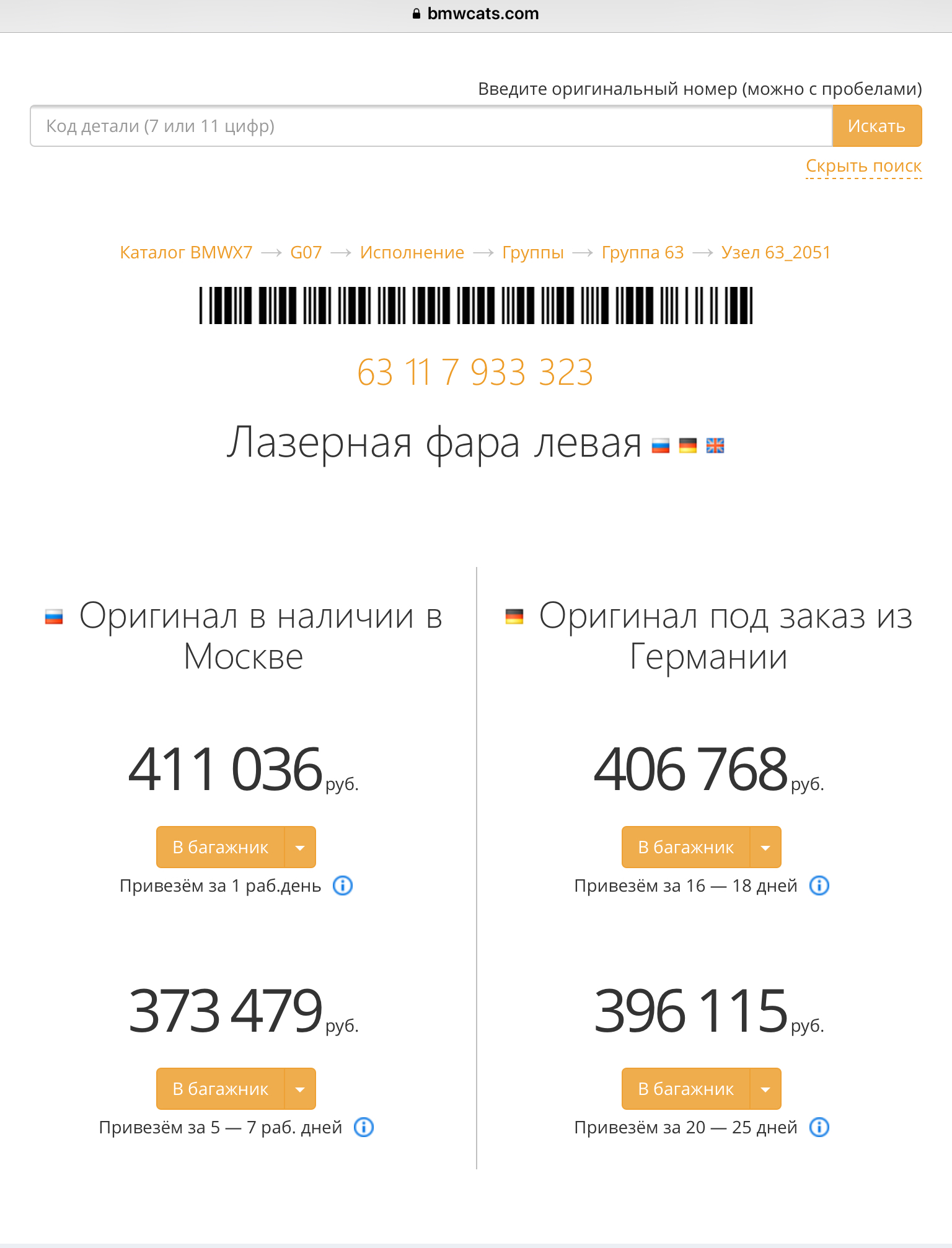The height and width of the screenshot is (1248, 952).
Task: Expand dropdown arrow for 411 036 руб. offer
Action: point(300,847)
